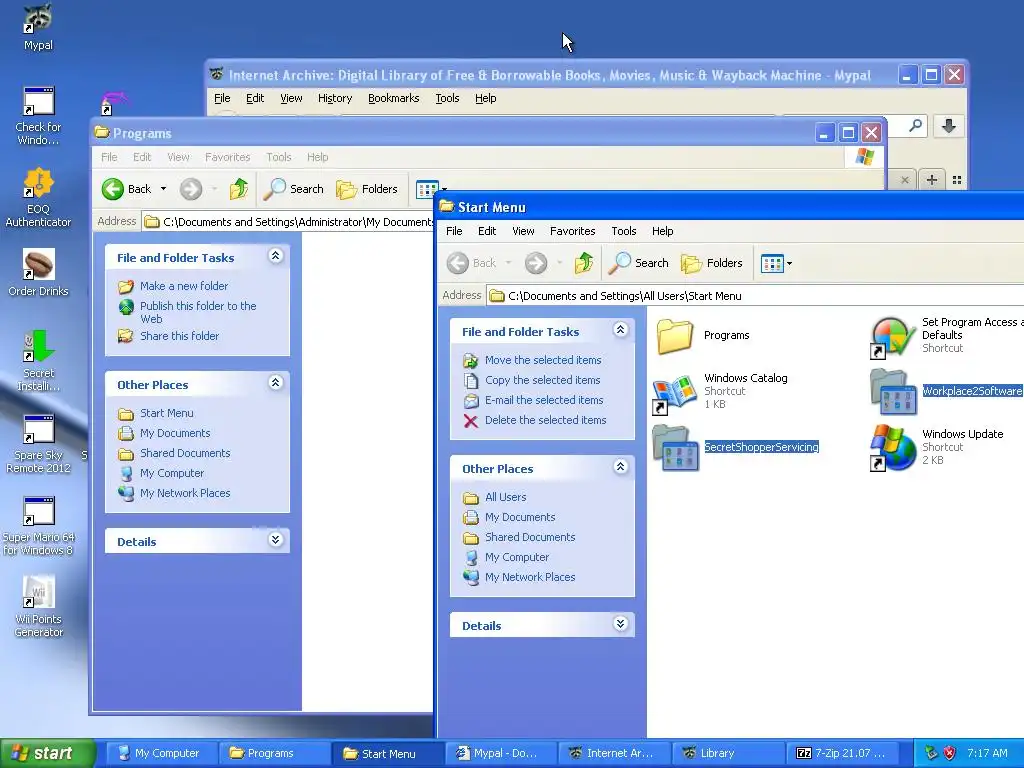Select the Windows Update shortcut
The height and width of the screenshot is (768, 1024).
click(937, 447)
